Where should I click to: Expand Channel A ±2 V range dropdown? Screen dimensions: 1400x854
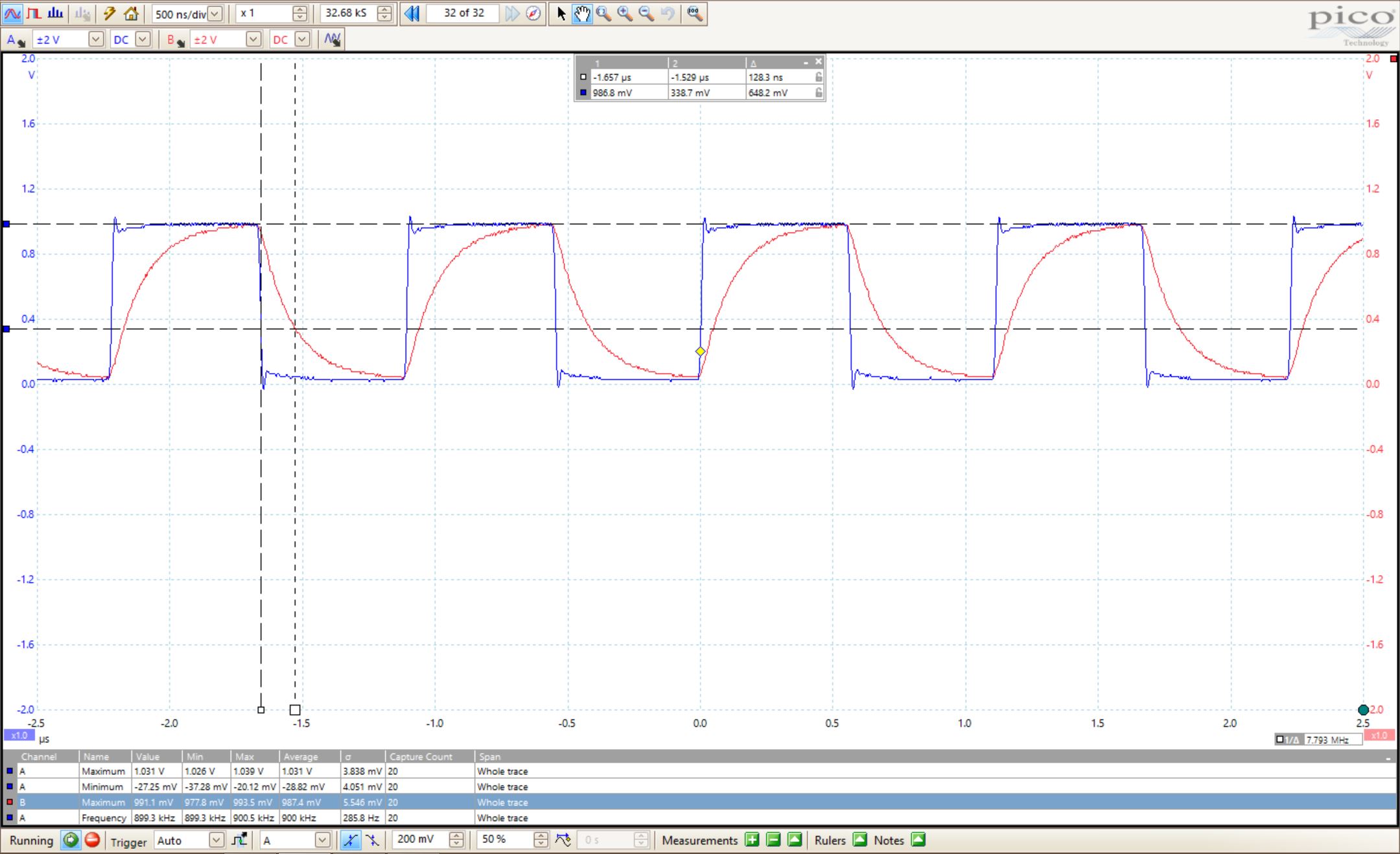pos(95,40)
